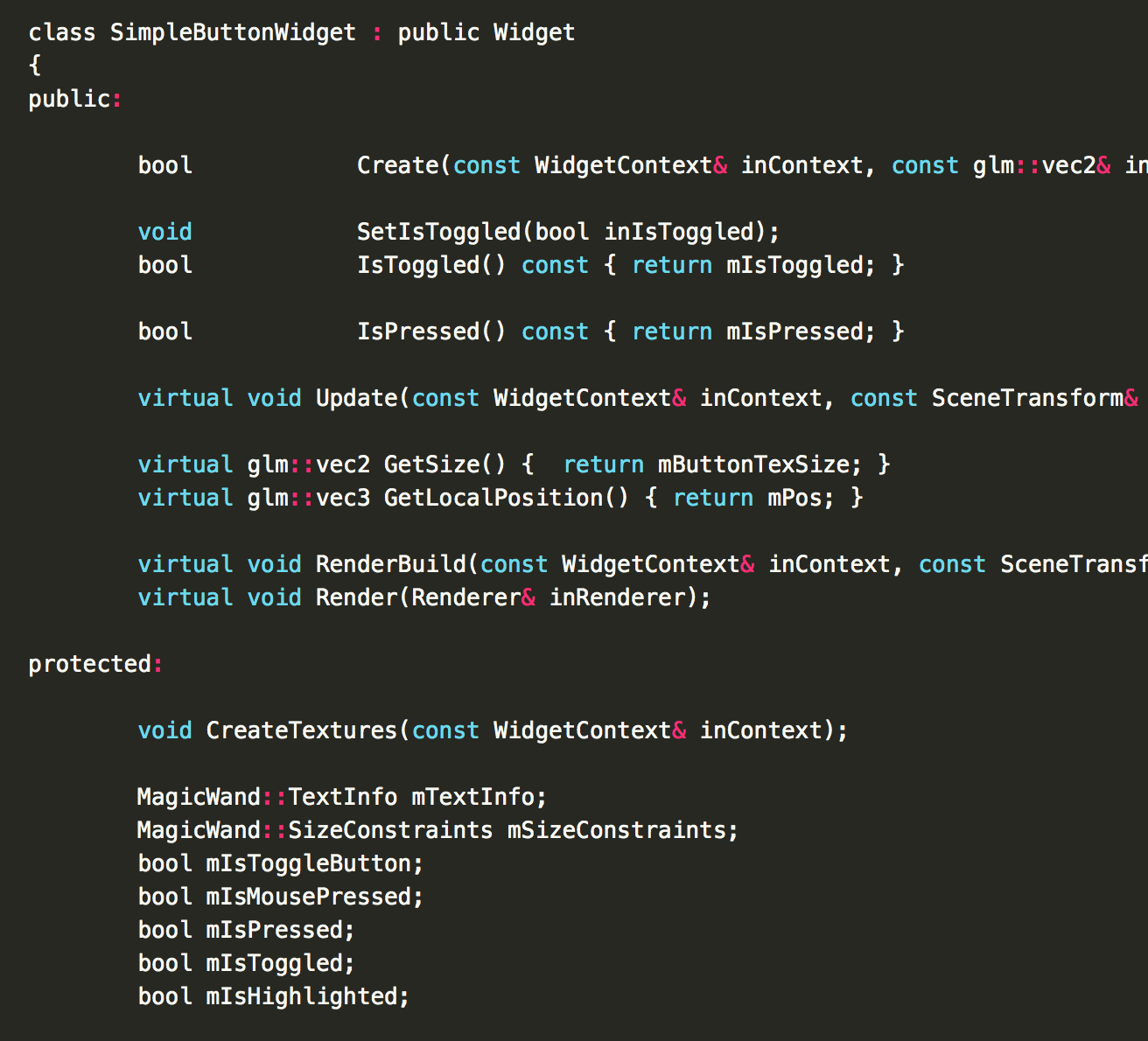Click the SetIsToggled method name
The height and width of the screenshot is (1041, 1148).
pos(438,232)
